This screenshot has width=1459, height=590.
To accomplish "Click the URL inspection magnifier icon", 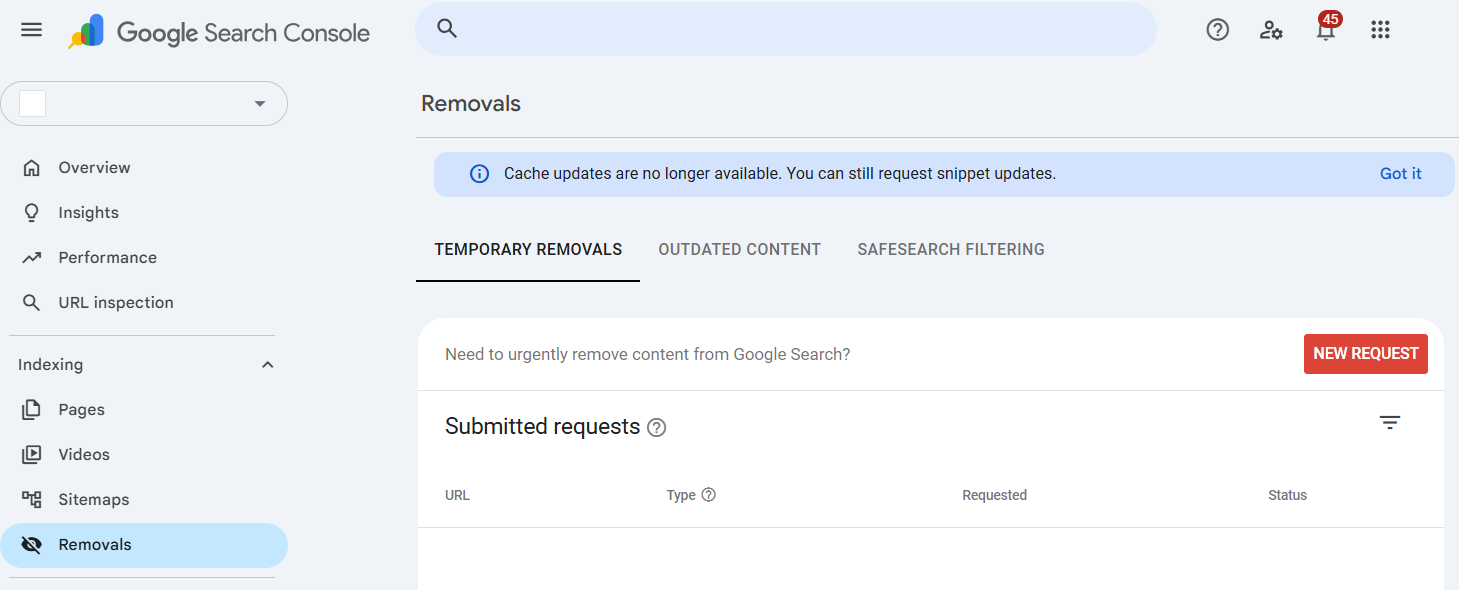I will 32,303.
